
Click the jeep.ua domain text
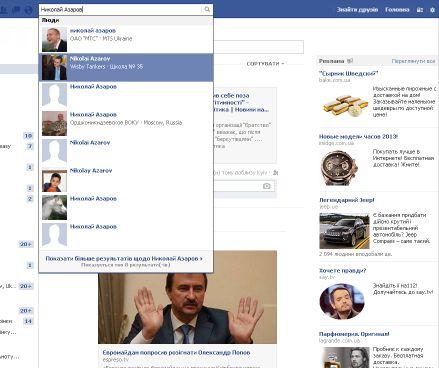(x=328, y=207)
